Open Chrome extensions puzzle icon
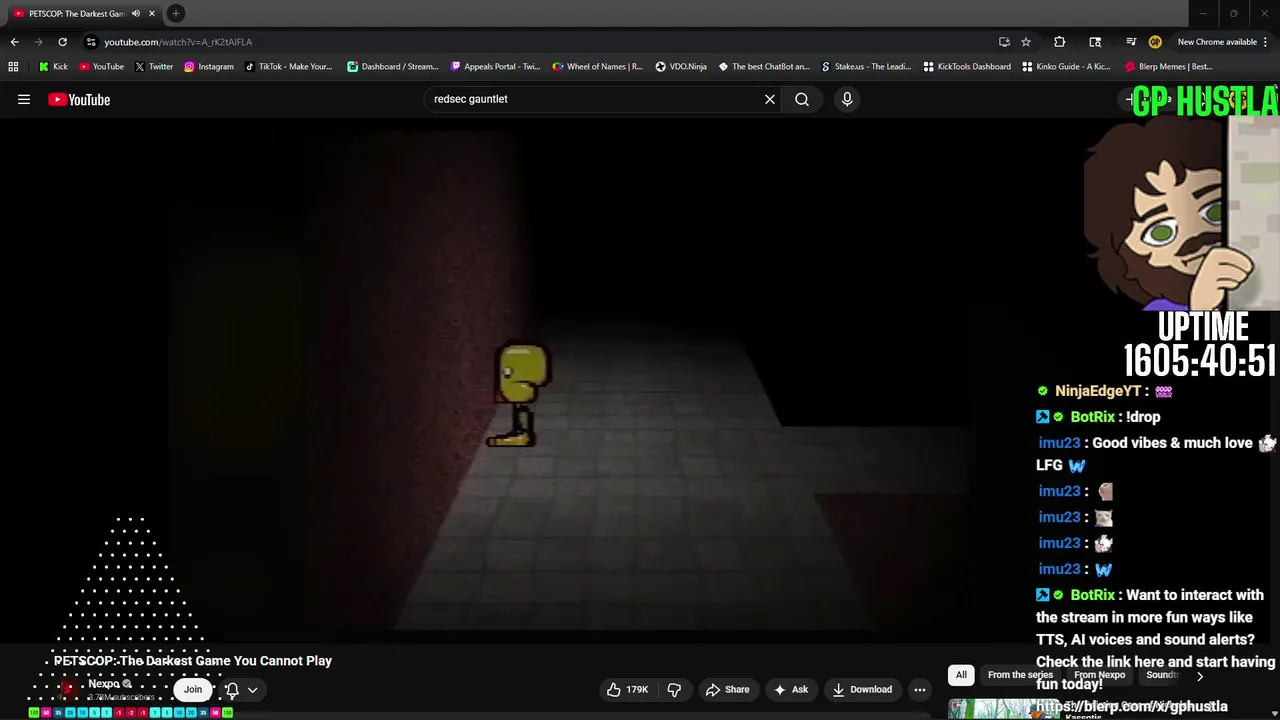Image resolution: width=1280 pixels, height=720 pixels. (x=1060, y=42)
